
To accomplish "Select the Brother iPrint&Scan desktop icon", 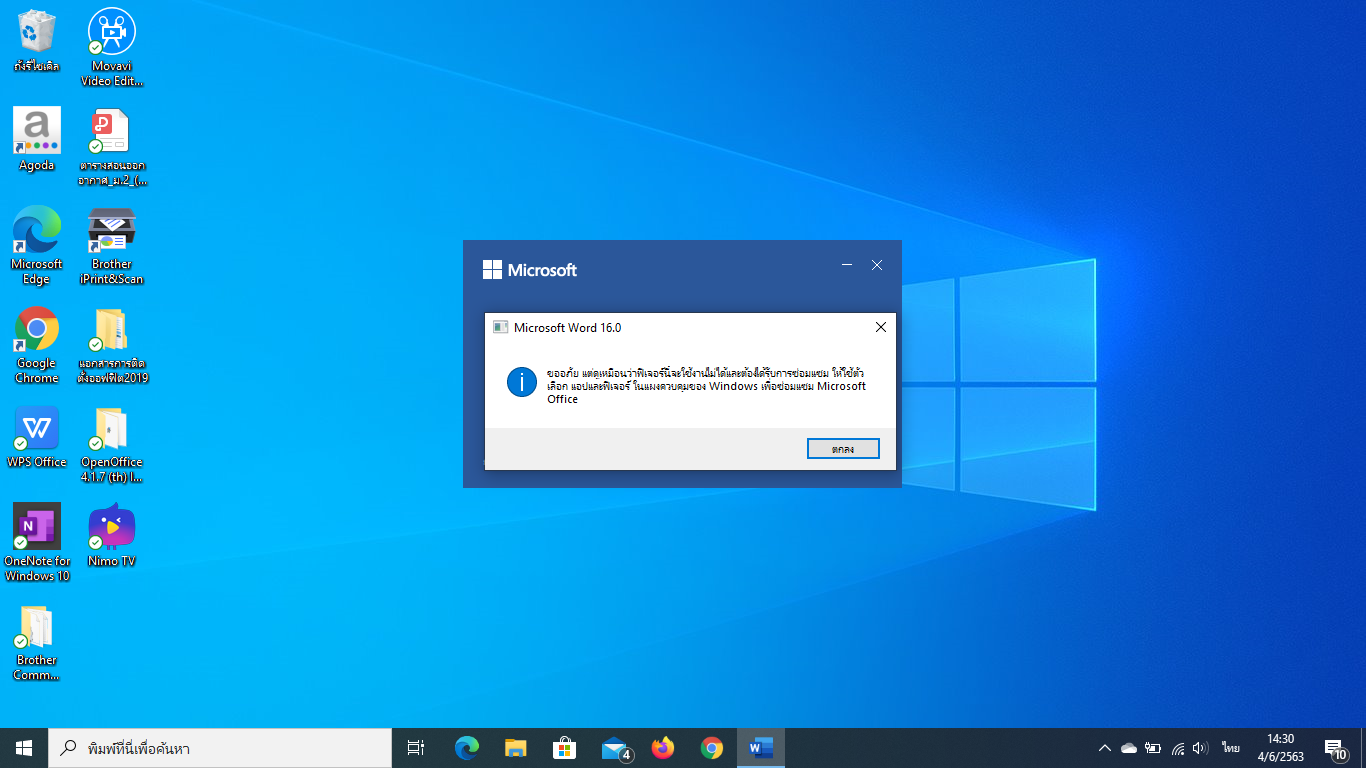I will 112,245.
